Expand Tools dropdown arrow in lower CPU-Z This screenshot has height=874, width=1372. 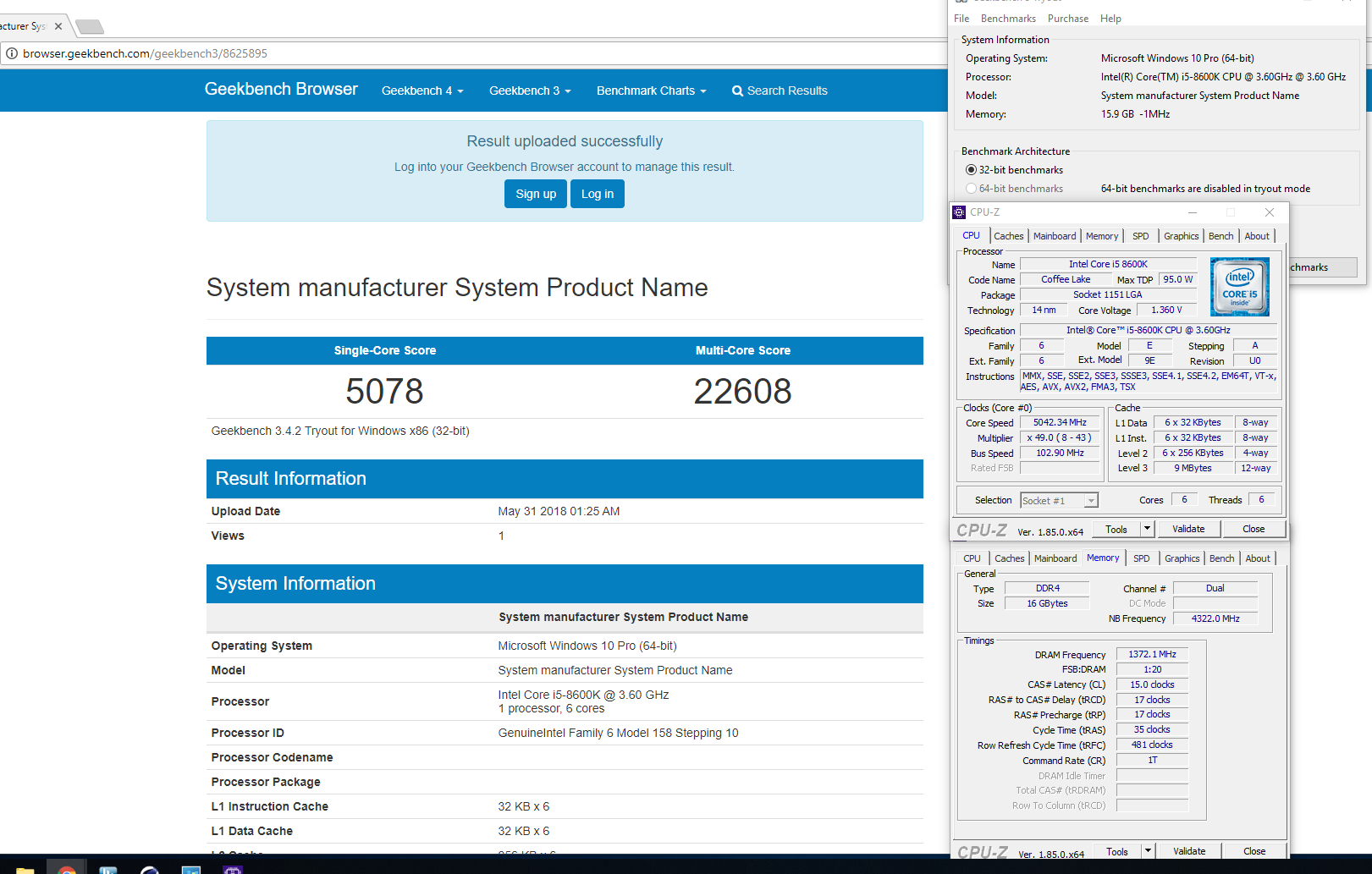point(1148,851)
